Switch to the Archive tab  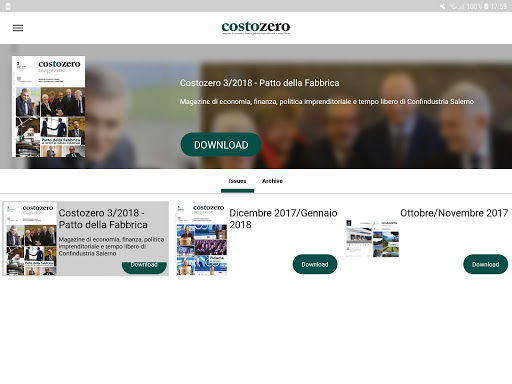272,181
